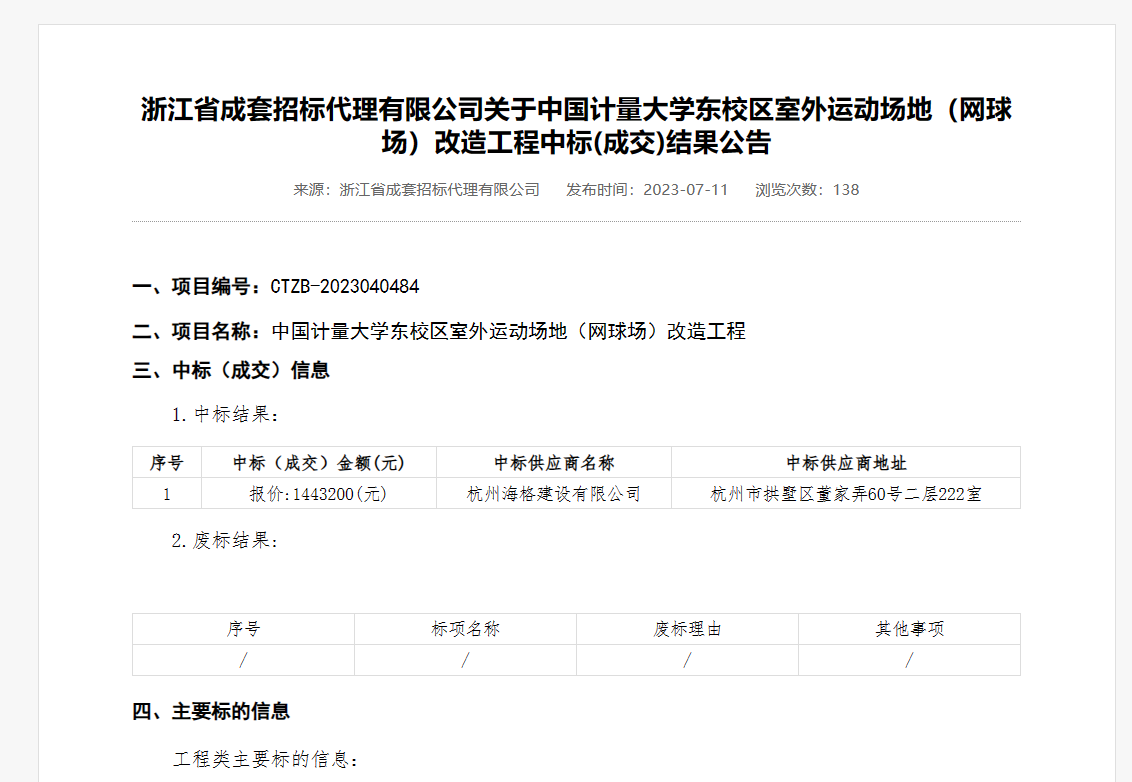Click the 1.中标结果 label
This screenshot has width=1132, height=782.
point(225,414)
